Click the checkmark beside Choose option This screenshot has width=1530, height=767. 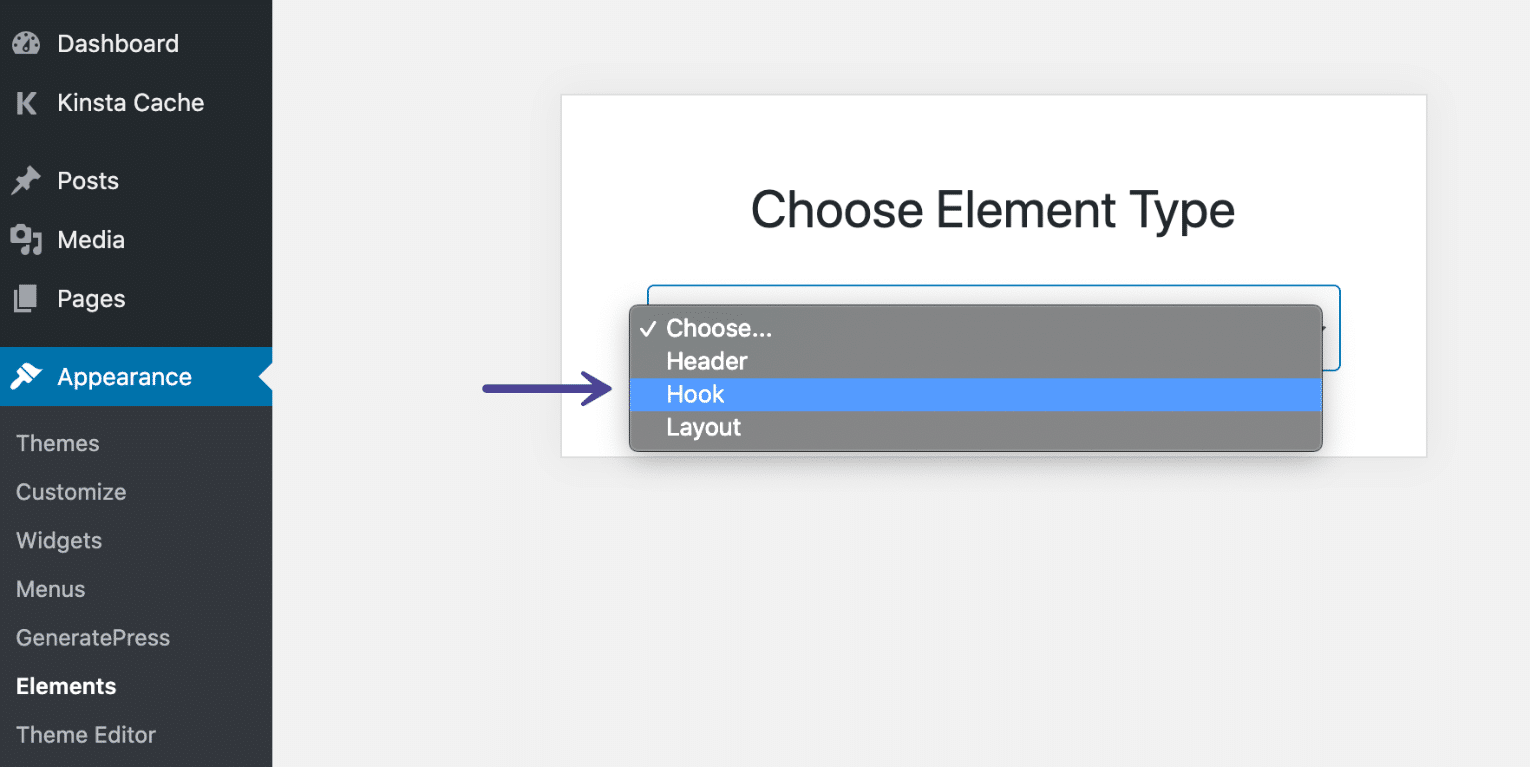(648, 328)
